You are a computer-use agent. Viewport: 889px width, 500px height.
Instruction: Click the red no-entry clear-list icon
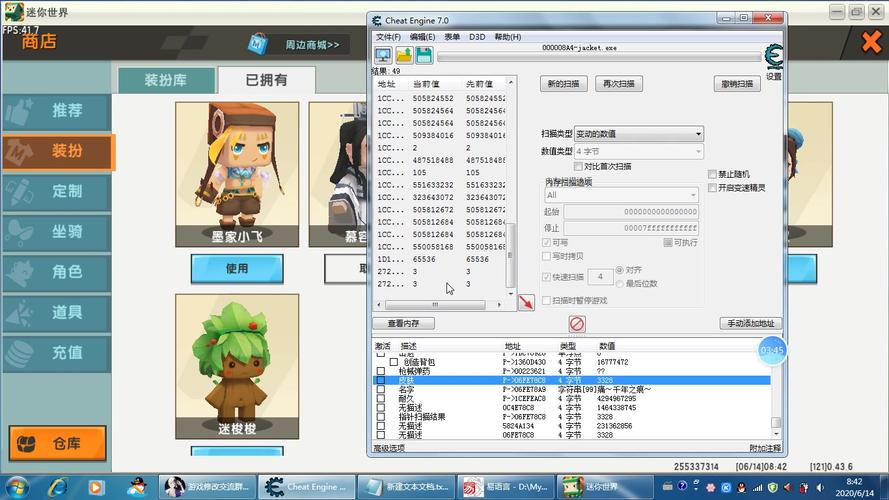tap(577, 324)
